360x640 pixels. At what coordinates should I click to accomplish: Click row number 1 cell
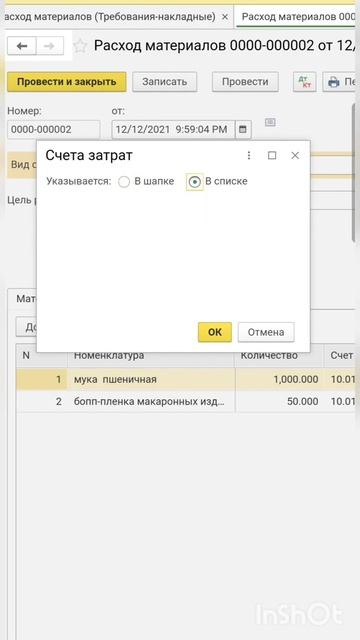click(x=42, y=380)
